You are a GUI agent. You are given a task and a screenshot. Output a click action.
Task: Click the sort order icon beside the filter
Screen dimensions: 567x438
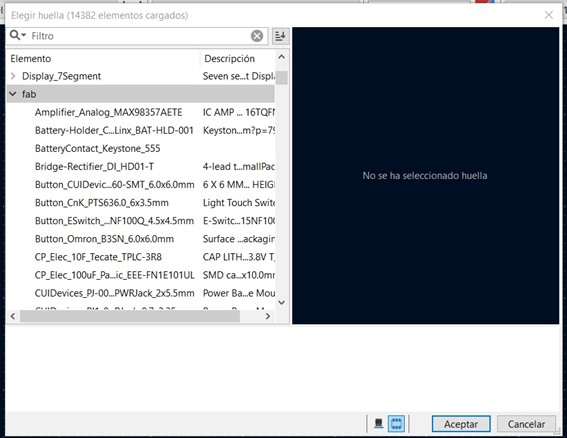point(280,36)
